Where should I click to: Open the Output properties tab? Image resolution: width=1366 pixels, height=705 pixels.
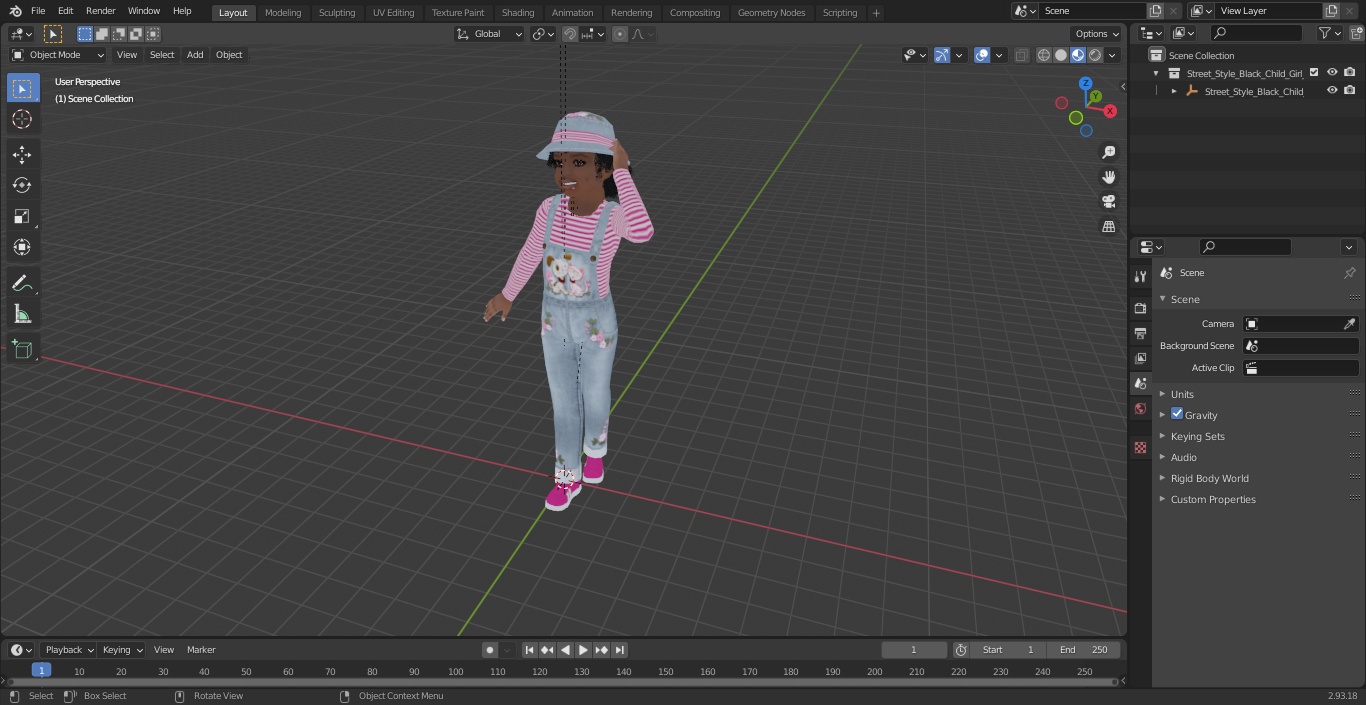[x=1140, y=333]
